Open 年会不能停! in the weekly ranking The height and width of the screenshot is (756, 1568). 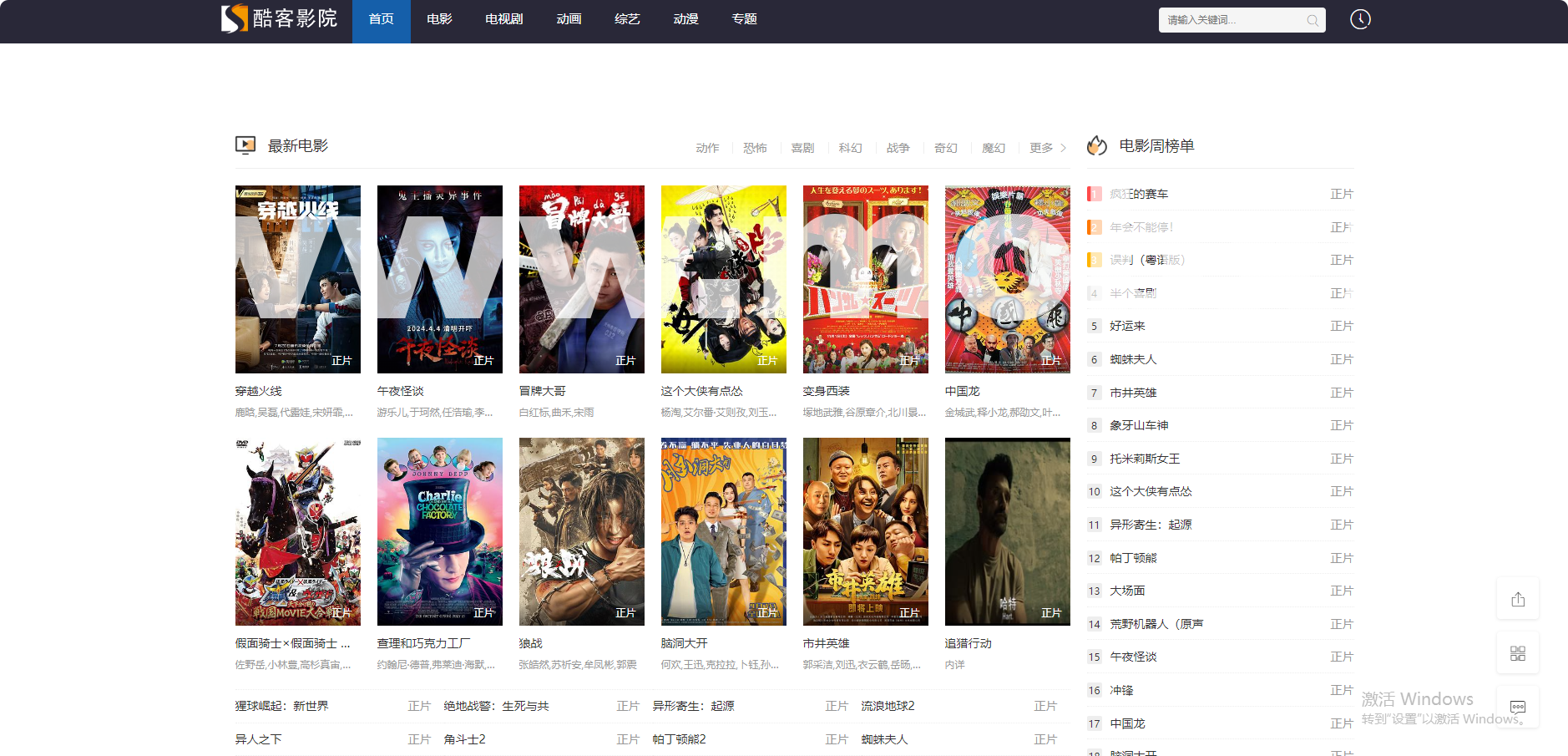(1141, 227)
